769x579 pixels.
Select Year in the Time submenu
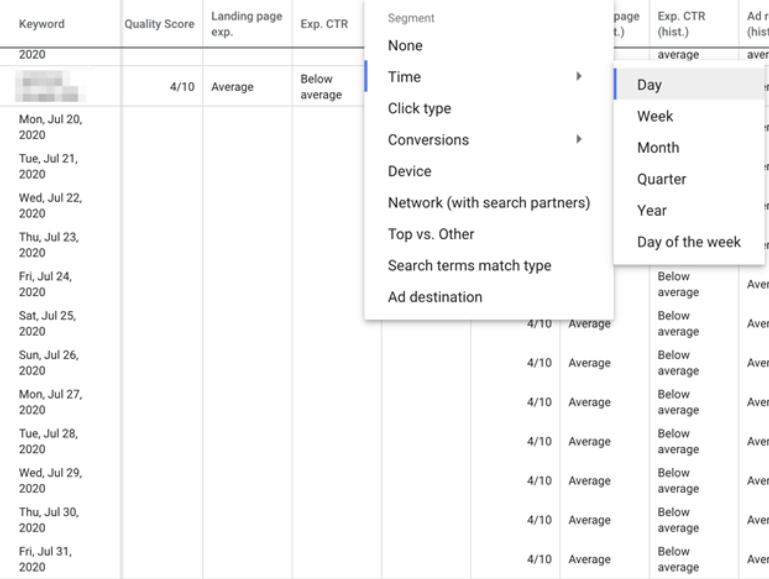point(652,211)
